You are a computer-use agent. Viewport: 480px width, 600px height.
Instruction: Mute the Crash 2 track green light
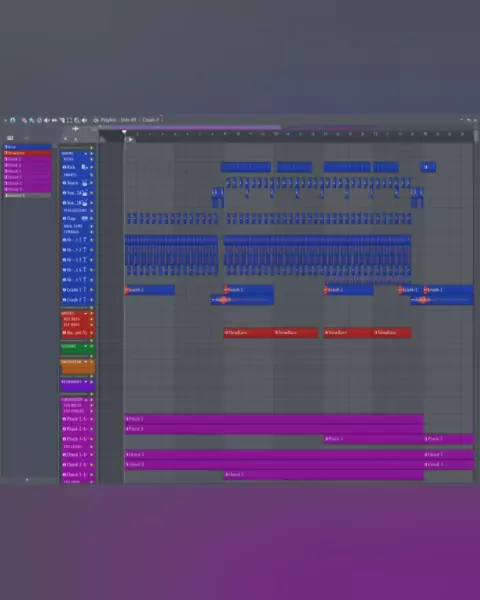(92, 300)
